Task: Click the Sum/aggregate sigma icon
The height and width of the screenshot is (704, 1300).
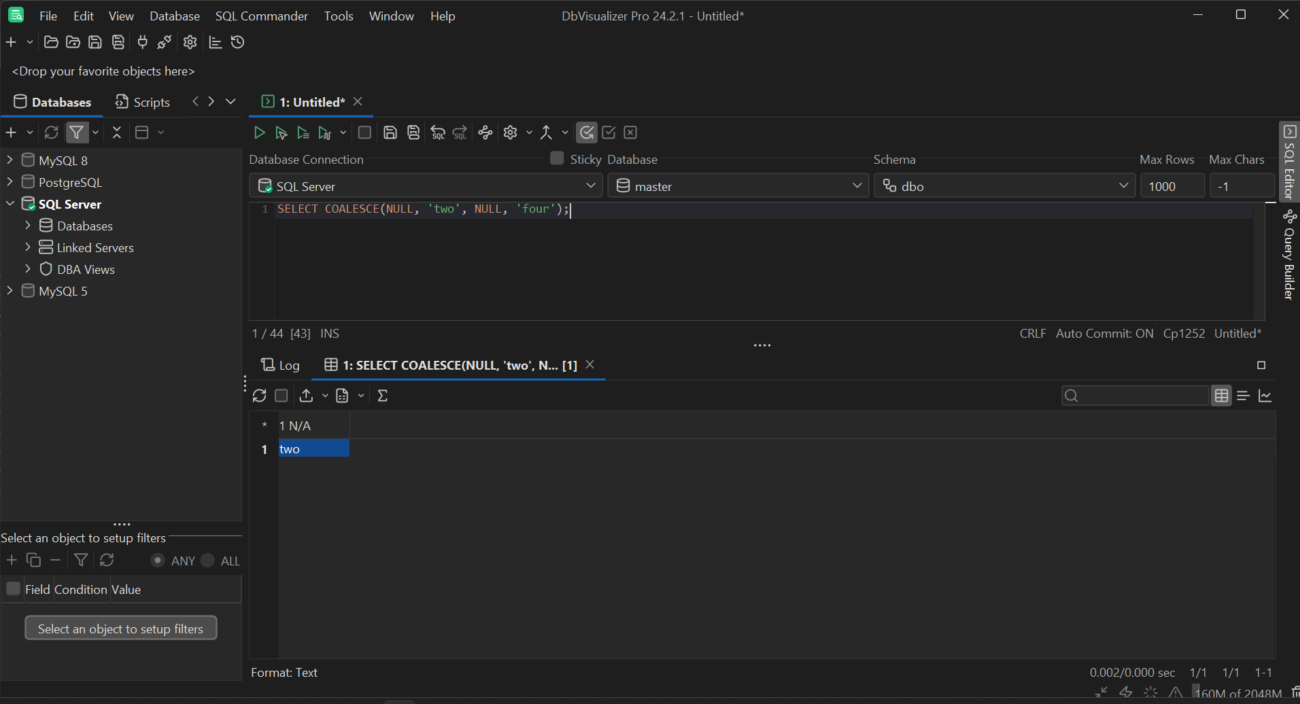Action: (x=381, y=395)
